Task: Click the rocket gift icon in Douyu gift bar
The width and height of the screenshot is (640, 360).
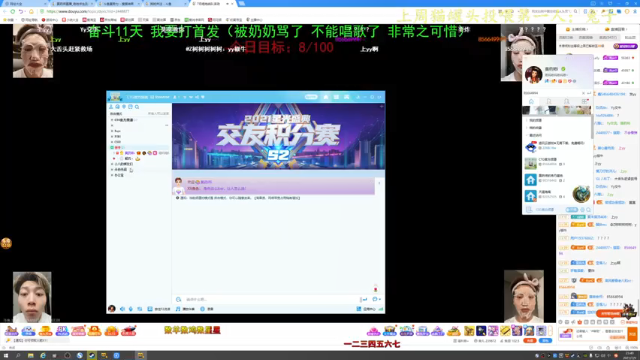Action: click(128, 331)
